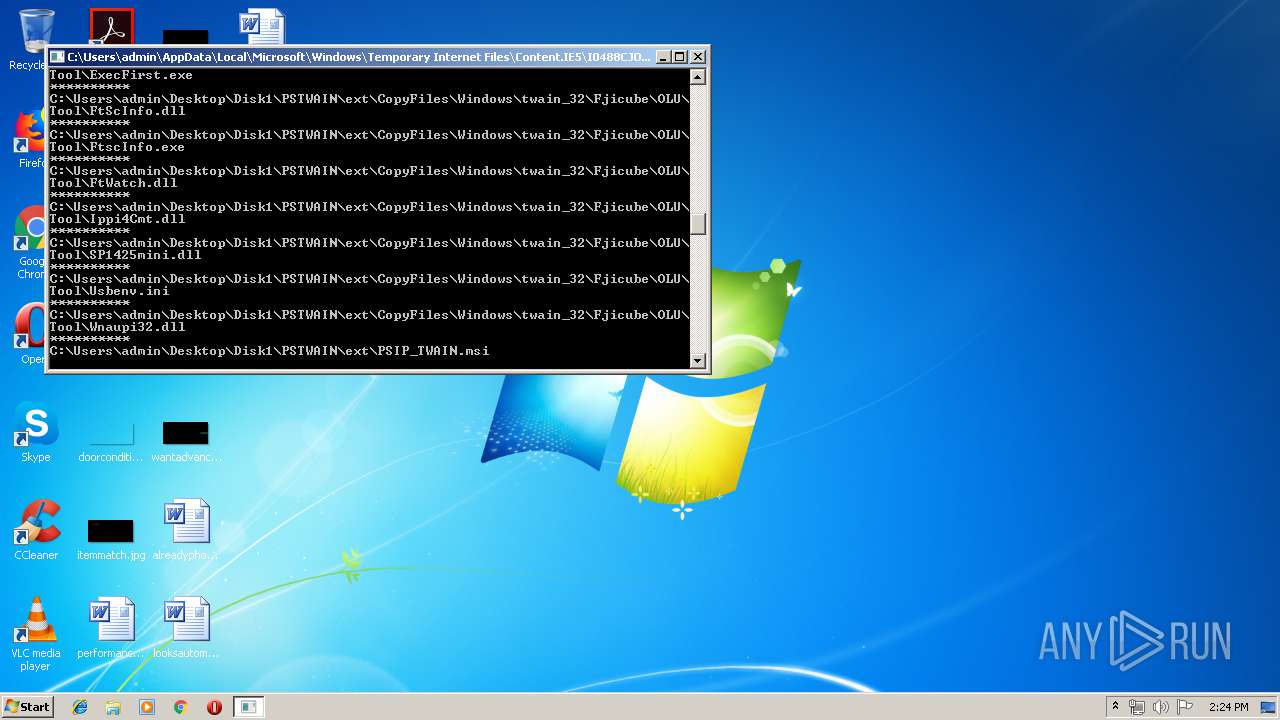Viewport: 1280px width, 720px height.
Task: Click the line 'Tool\Usbenv.ini'
Action: pos(109,291)
